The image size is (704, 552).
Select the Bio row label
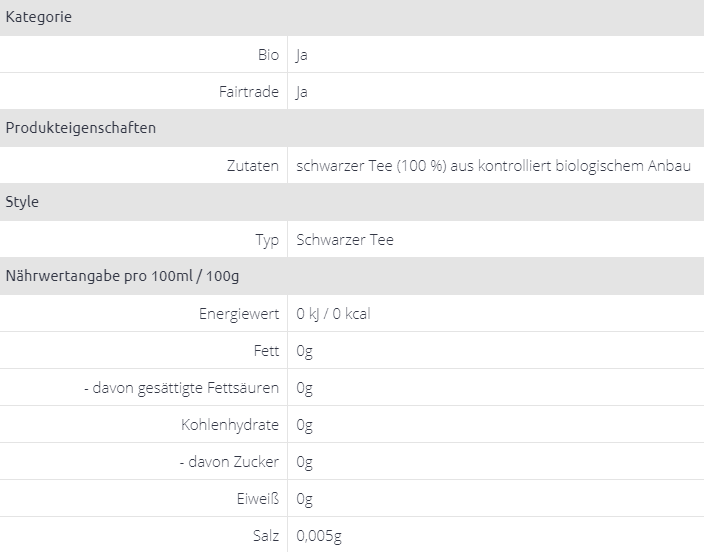(268, 55)
